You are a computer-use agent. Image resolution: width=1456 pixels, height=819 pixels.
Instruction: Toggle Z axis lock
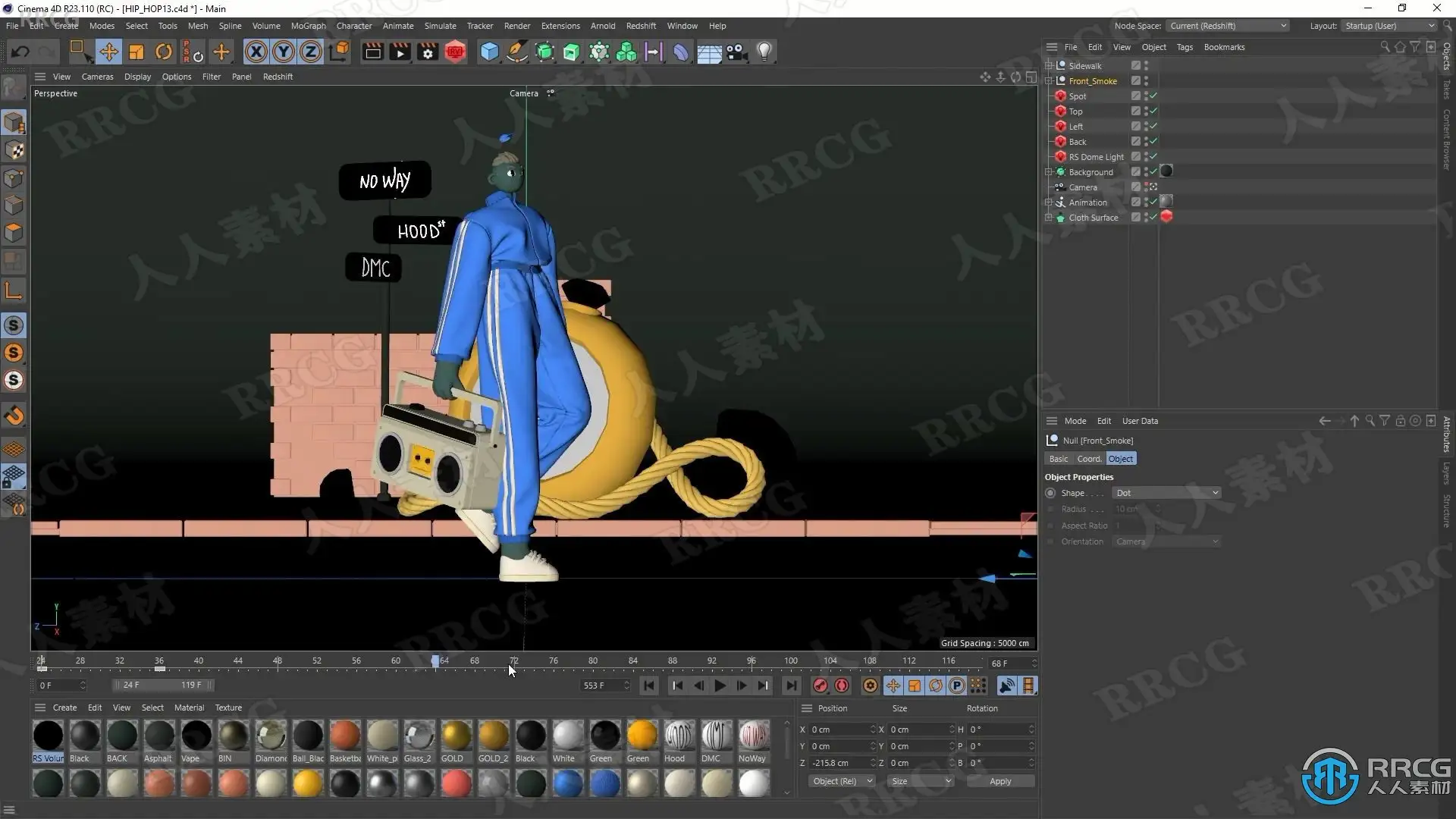click(x=311, y=52)
